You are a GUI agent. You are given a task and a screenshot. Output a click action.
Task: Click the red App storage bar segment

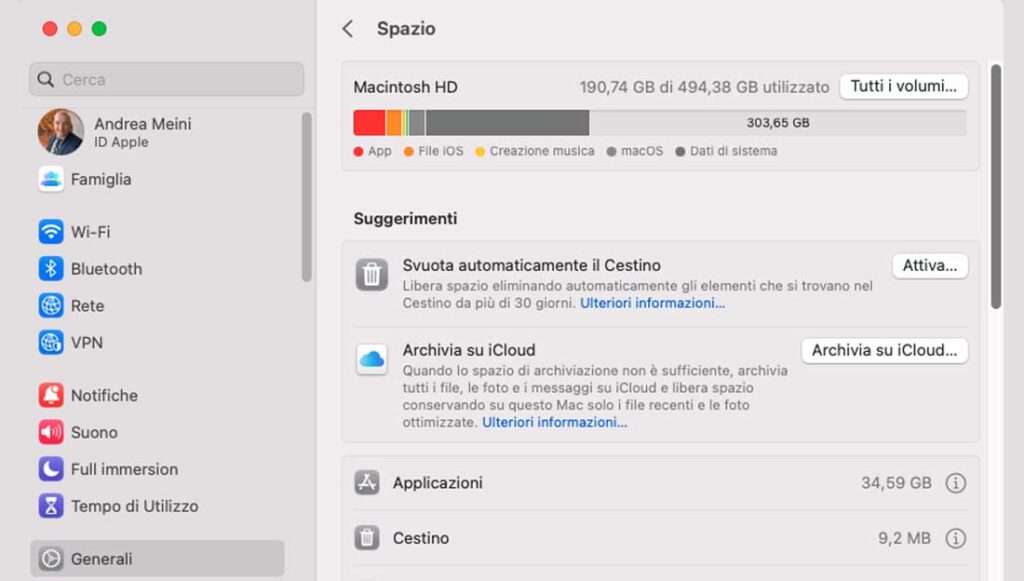click(369, 123)
